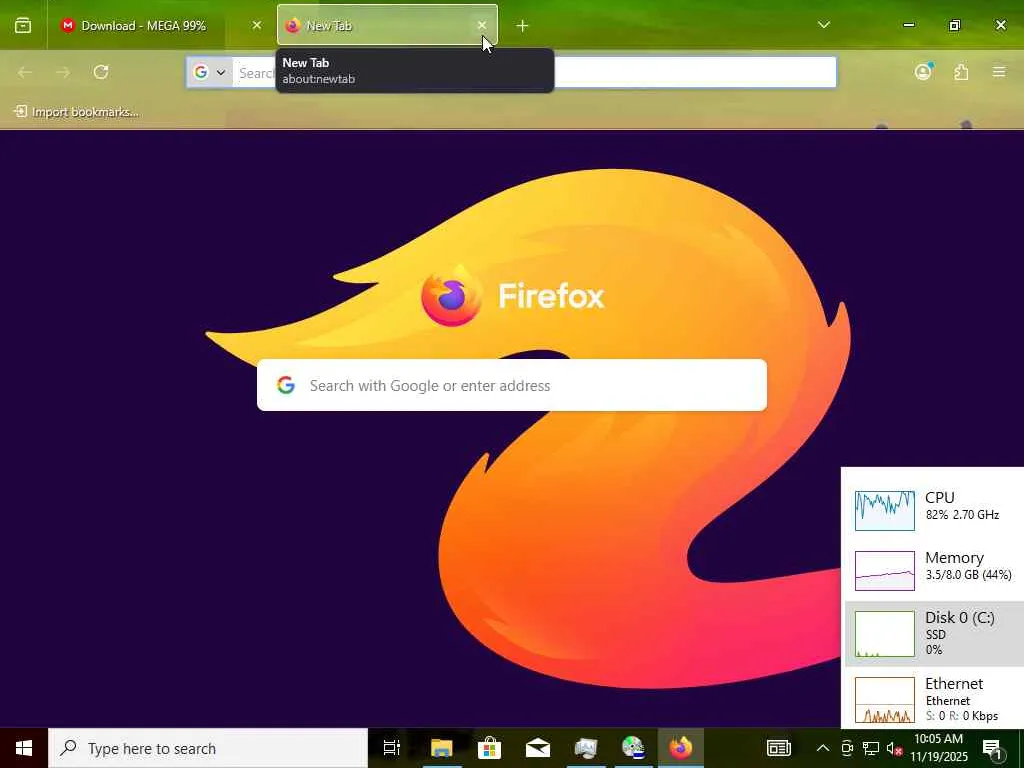This screenshot has height=768, width=1024.
Task: Open the Windows Start menu
Action: click(24, 748)
